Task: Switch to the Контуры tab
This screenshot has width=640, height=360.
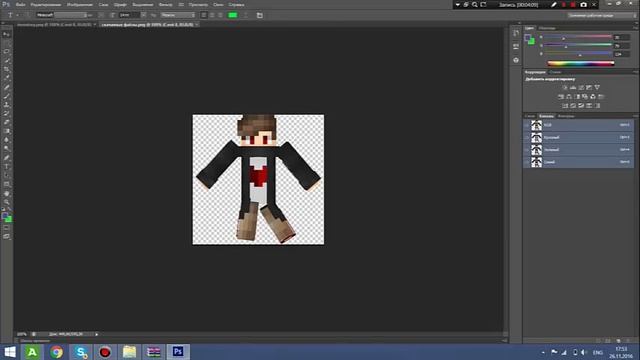Action: [x=566, y=116]
